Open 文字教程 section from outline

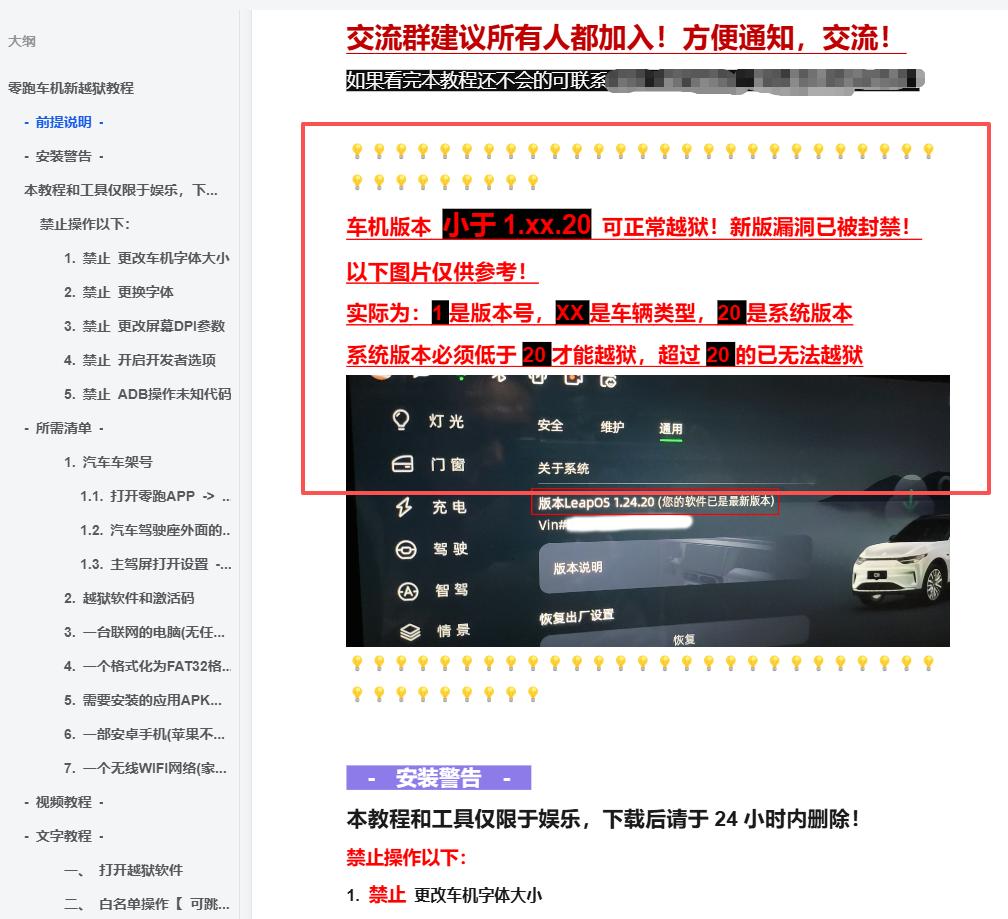click(64, 836)
